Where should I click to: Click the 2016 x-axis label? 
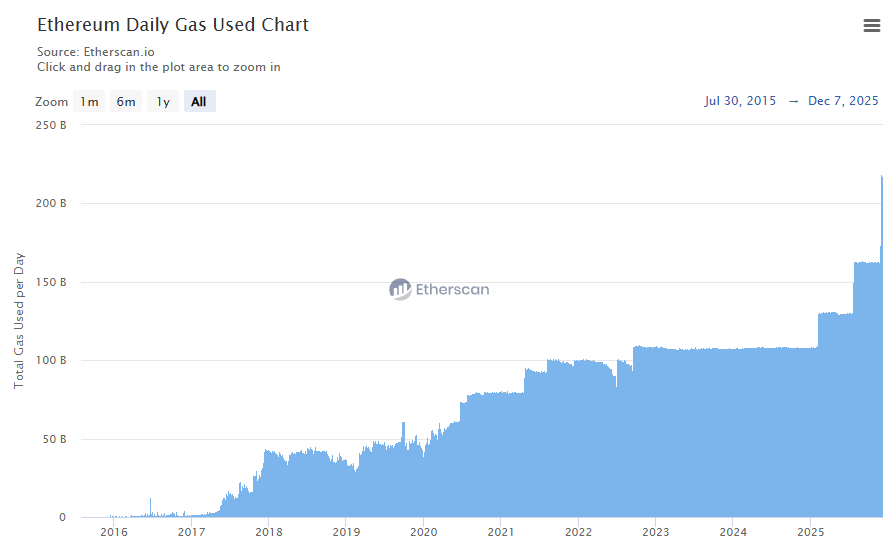coord(114,532)
